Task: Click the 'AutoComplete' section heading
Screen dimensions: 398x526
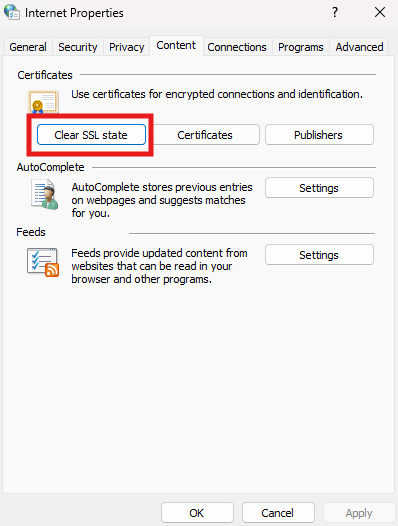Action: [x=51, y=167]
